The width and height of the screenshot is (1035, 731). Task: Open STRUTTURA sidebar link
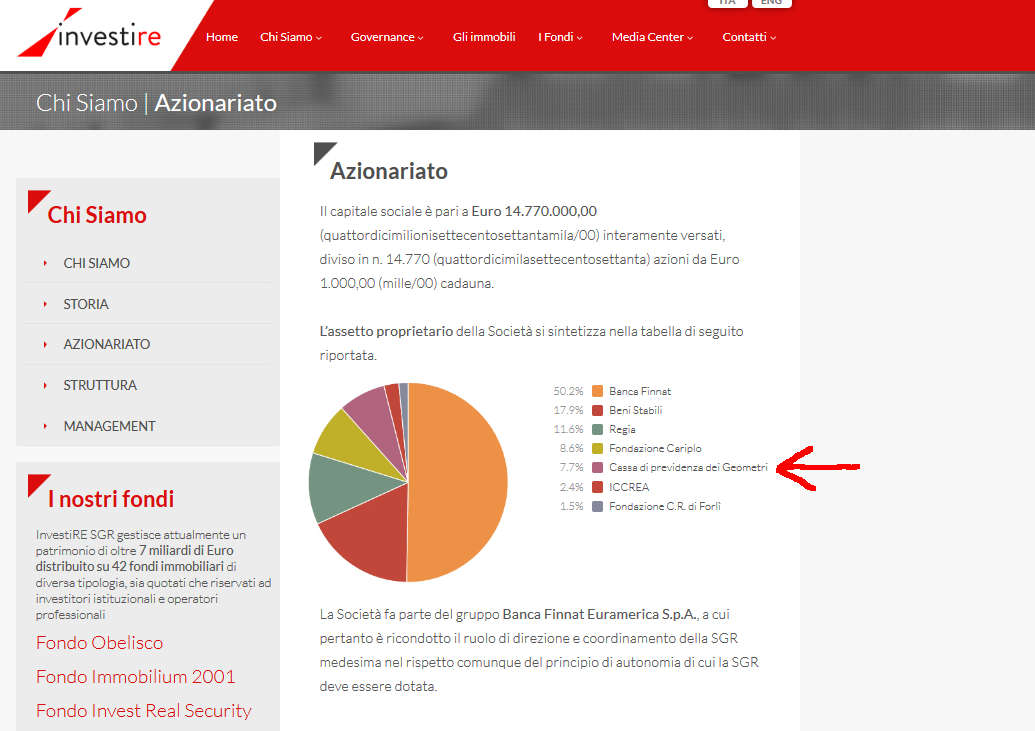coord(100,385)
